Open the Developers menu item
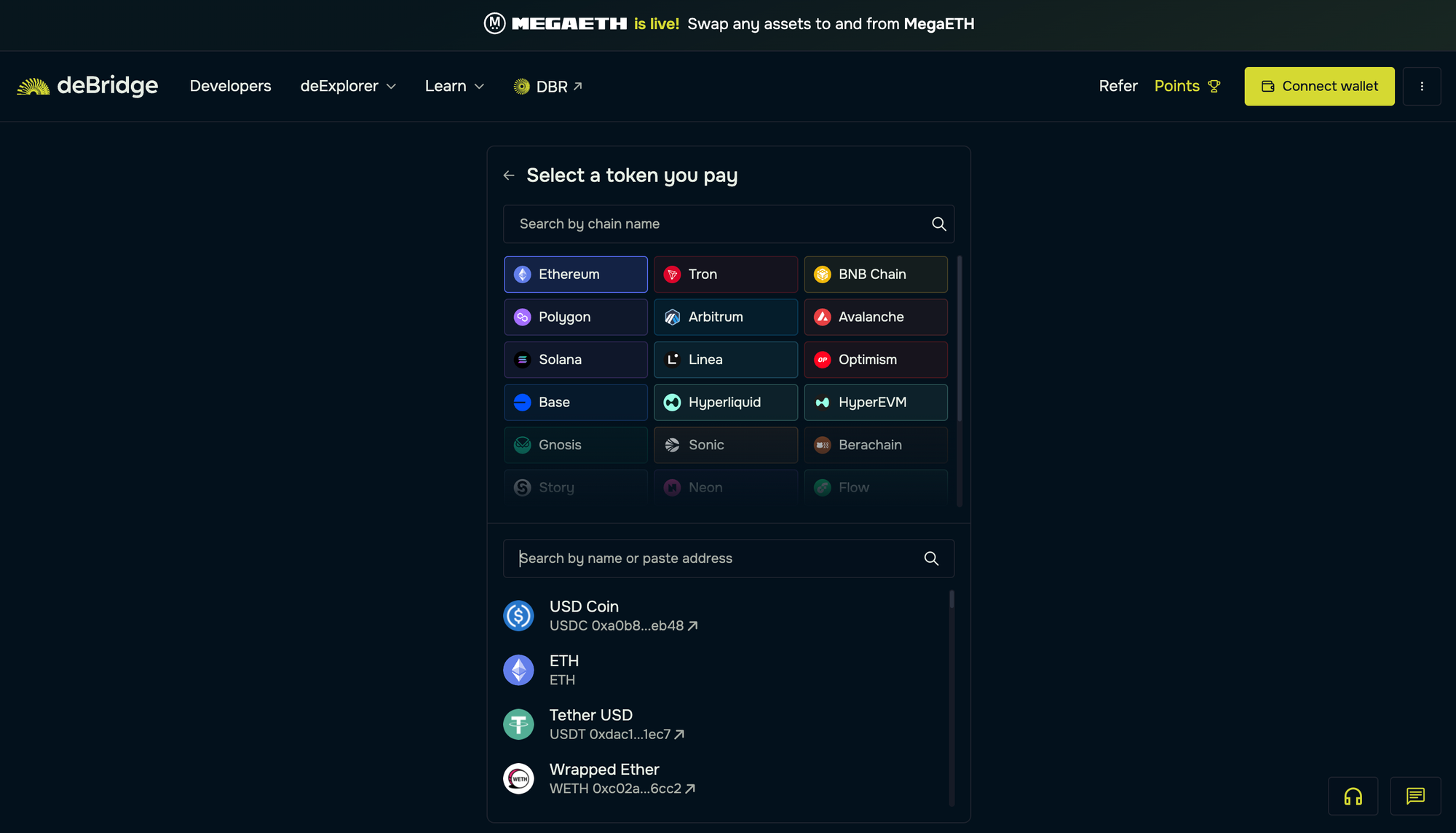The image size is (1456, 833). tap(230, 86)
